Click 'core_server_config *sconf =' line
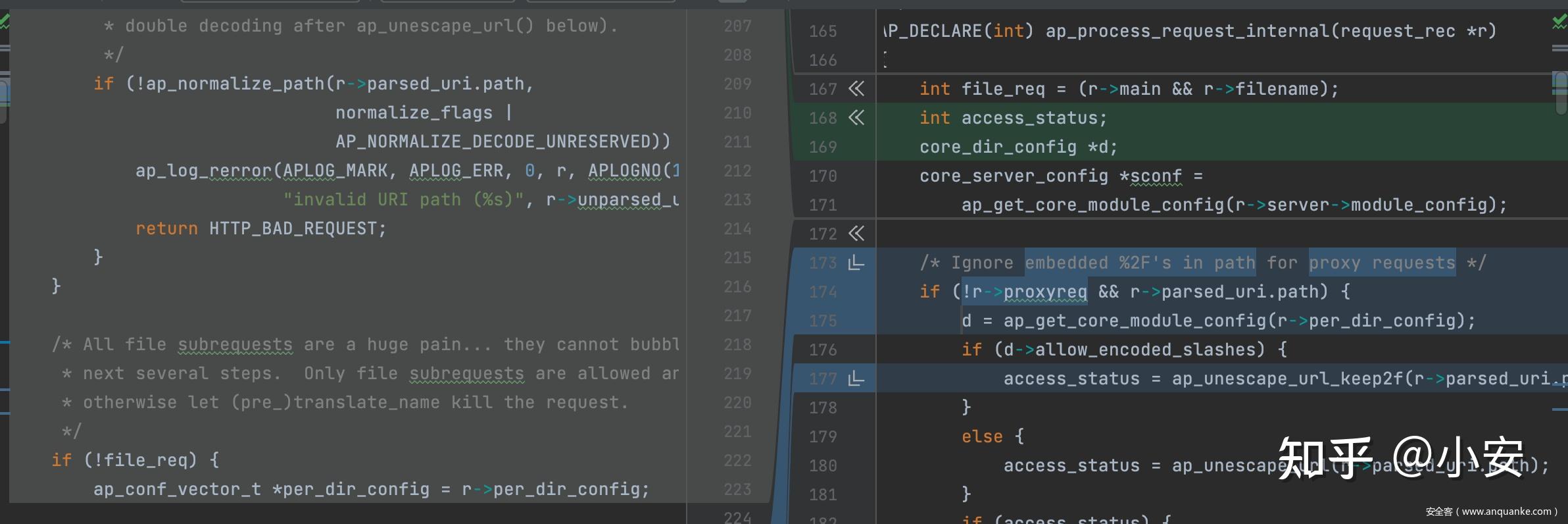Image resolution: width=1568 pixels, height=524 pixels. [x=1061, y=176]
